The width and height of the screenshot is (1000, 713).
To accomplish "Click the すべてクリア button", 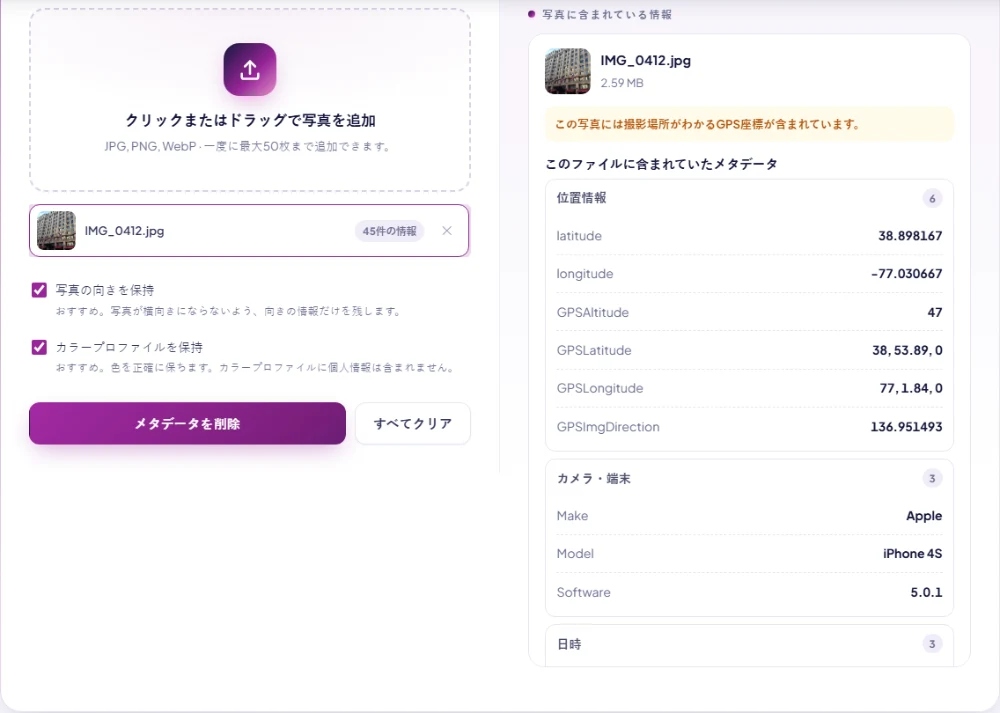I will coord(413,423).
